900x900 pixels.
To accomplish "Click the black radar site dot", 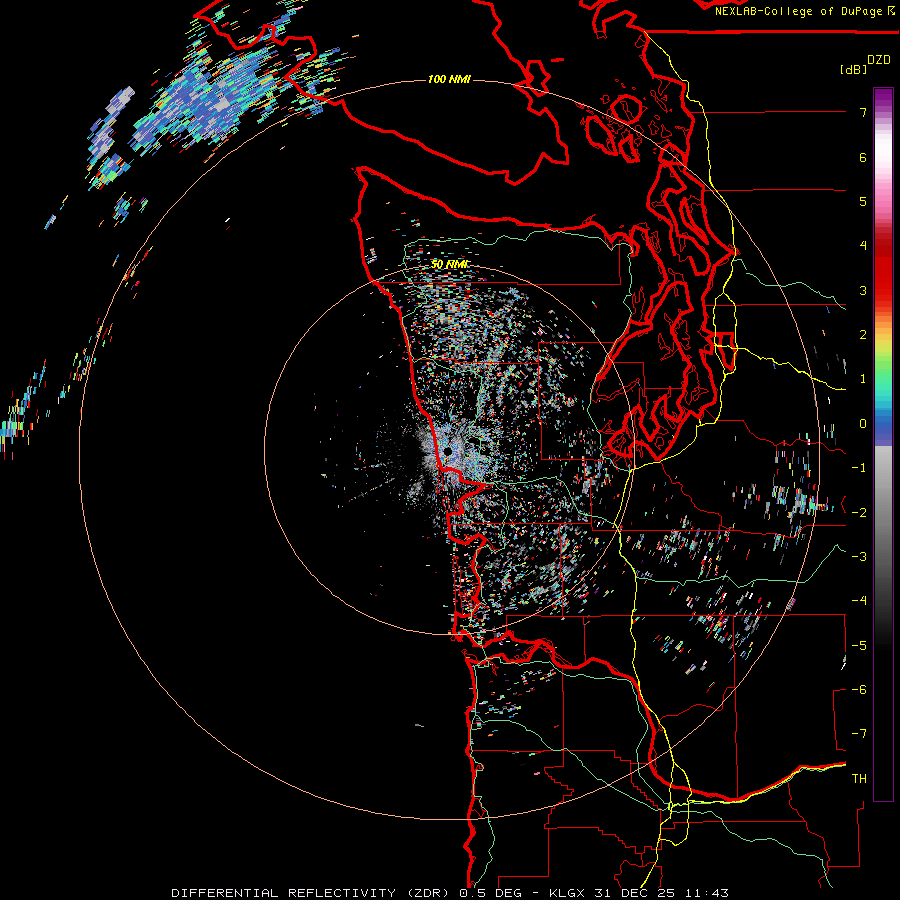I will point(447,452).
